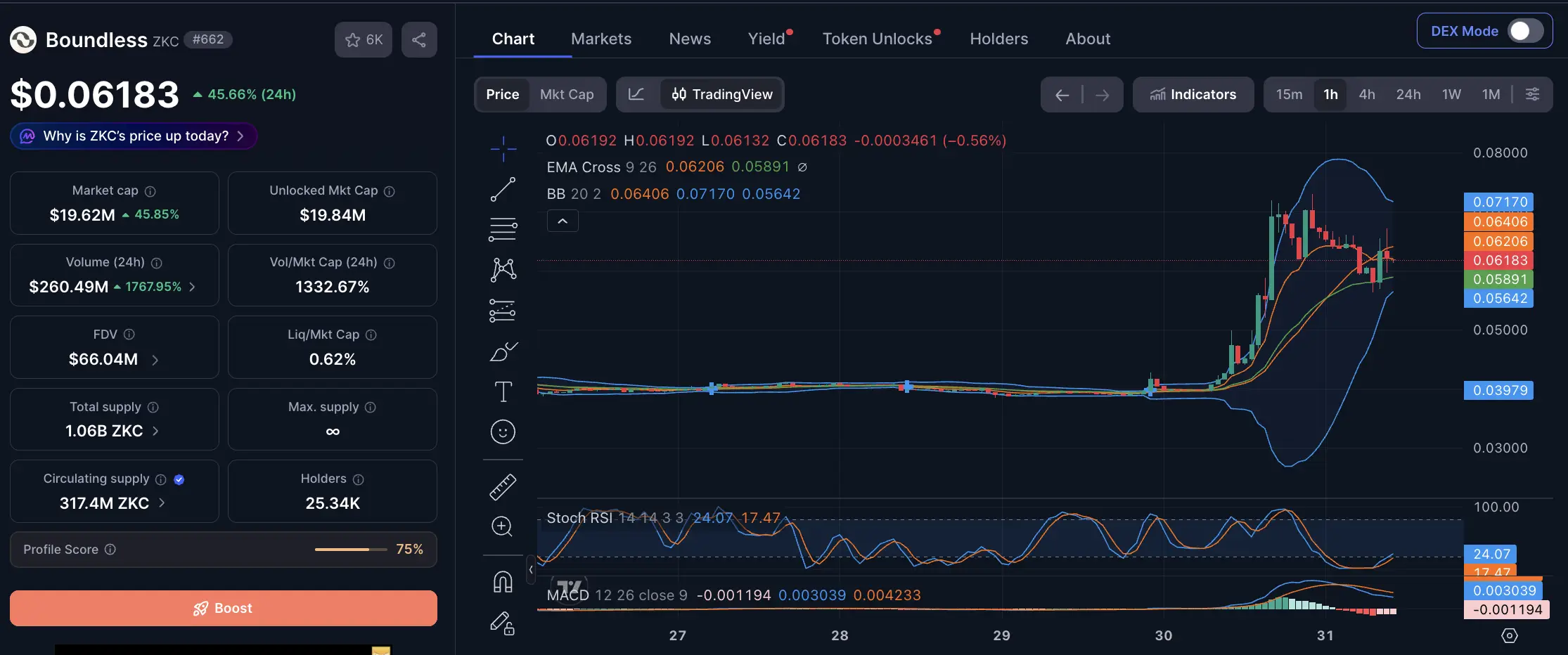Image resolution: width=1568 pixels, height=655 pixels.
Task: Click the verified circulating supply badge
Action: [179, 479]
